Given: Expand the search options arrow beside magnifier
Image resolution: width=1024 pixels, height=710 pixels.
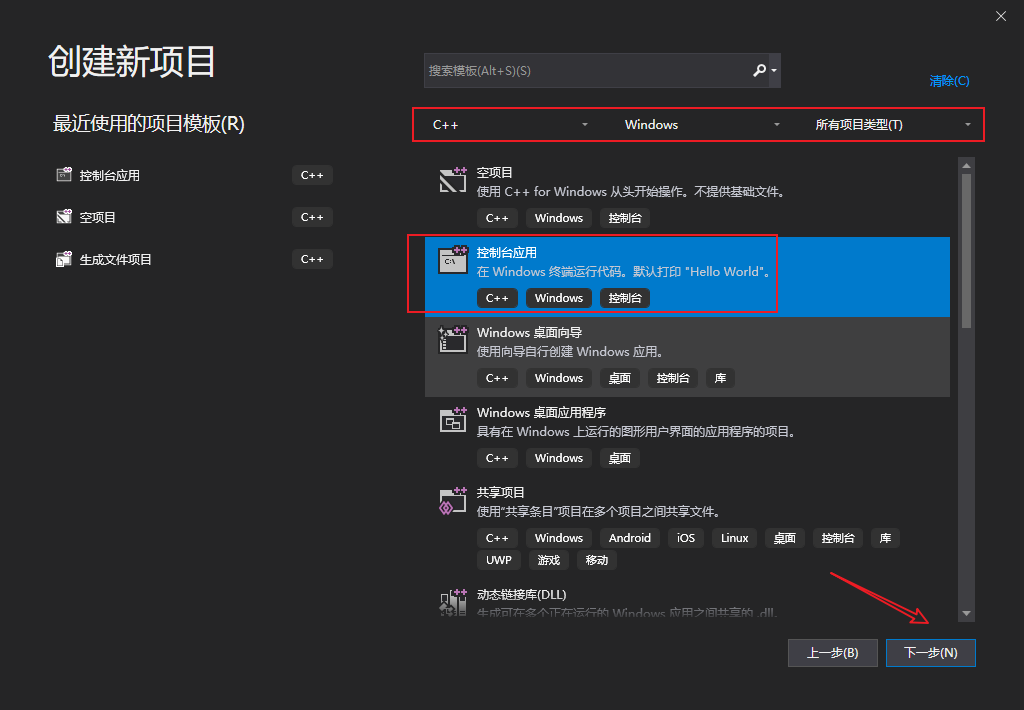Looking at the screenshot, I should coord(772,70).
